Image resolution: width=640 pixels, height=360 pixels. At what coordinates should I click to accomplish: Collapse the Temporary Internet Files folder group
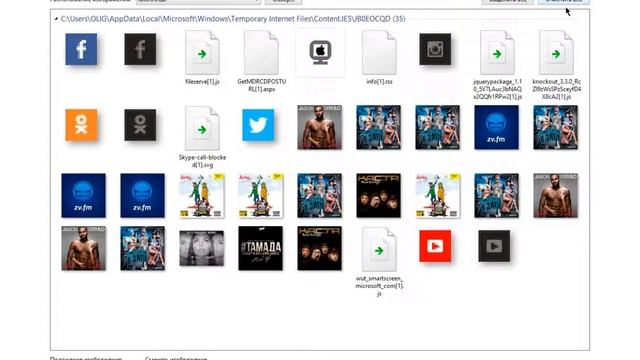(56, 19)
